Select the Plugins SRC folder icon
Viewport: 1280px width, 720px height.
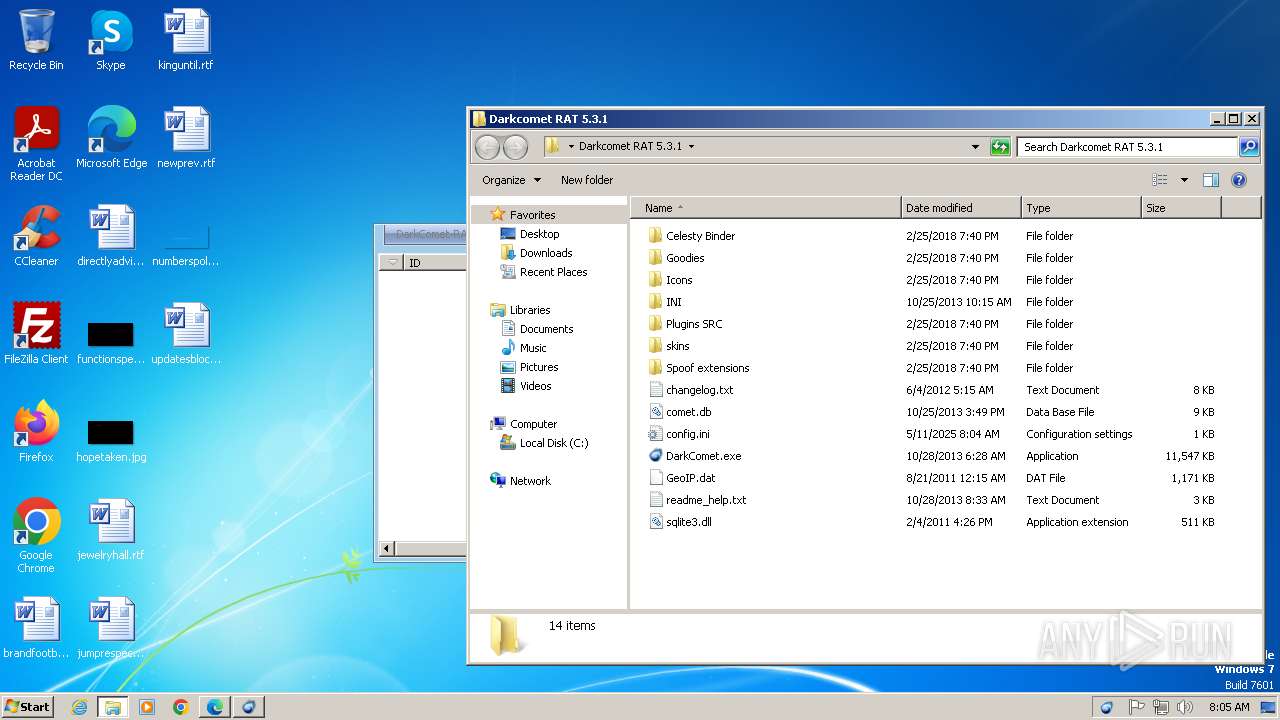(x=656, y=324)
